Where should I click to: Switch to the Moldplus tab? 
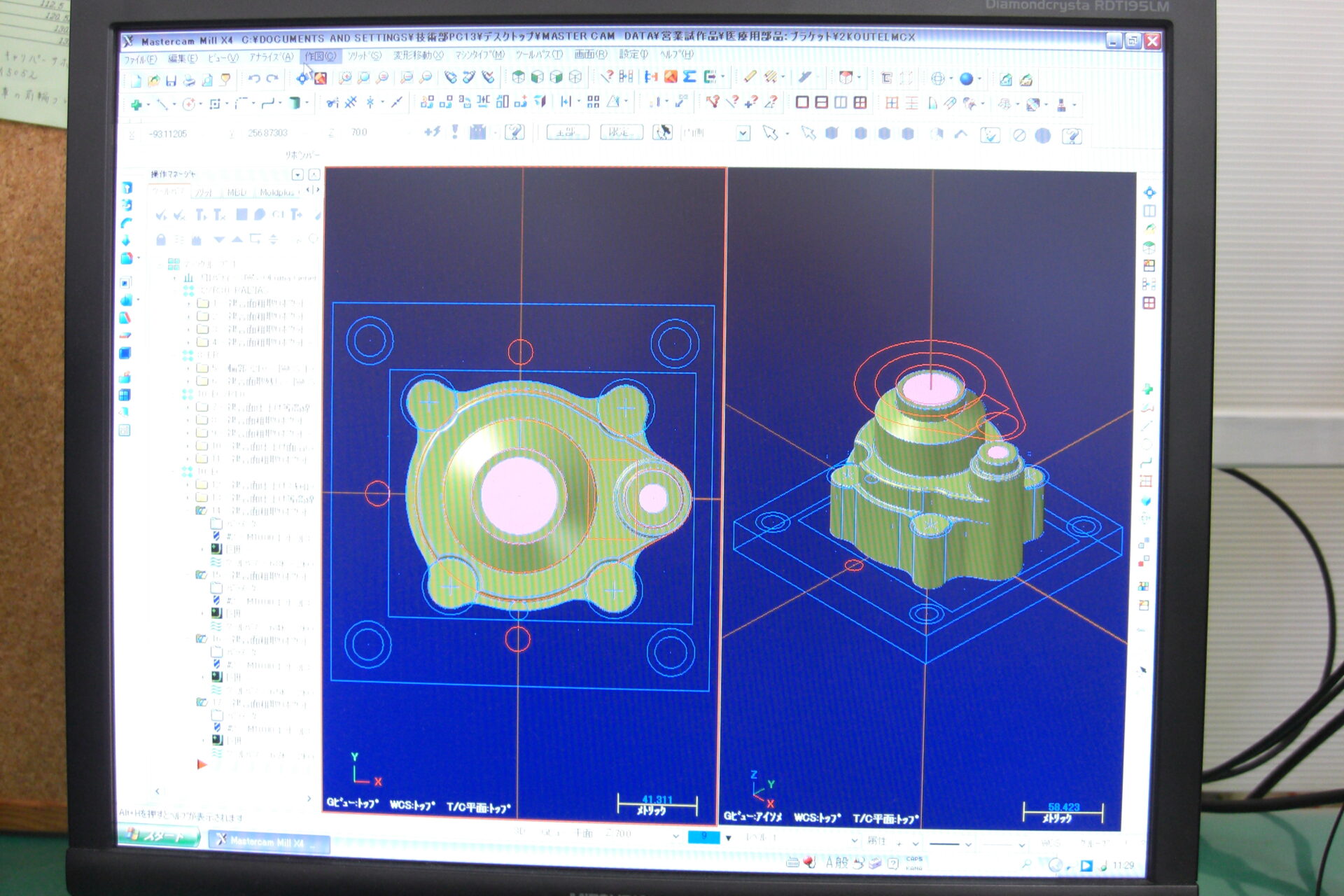pos(277,192)
